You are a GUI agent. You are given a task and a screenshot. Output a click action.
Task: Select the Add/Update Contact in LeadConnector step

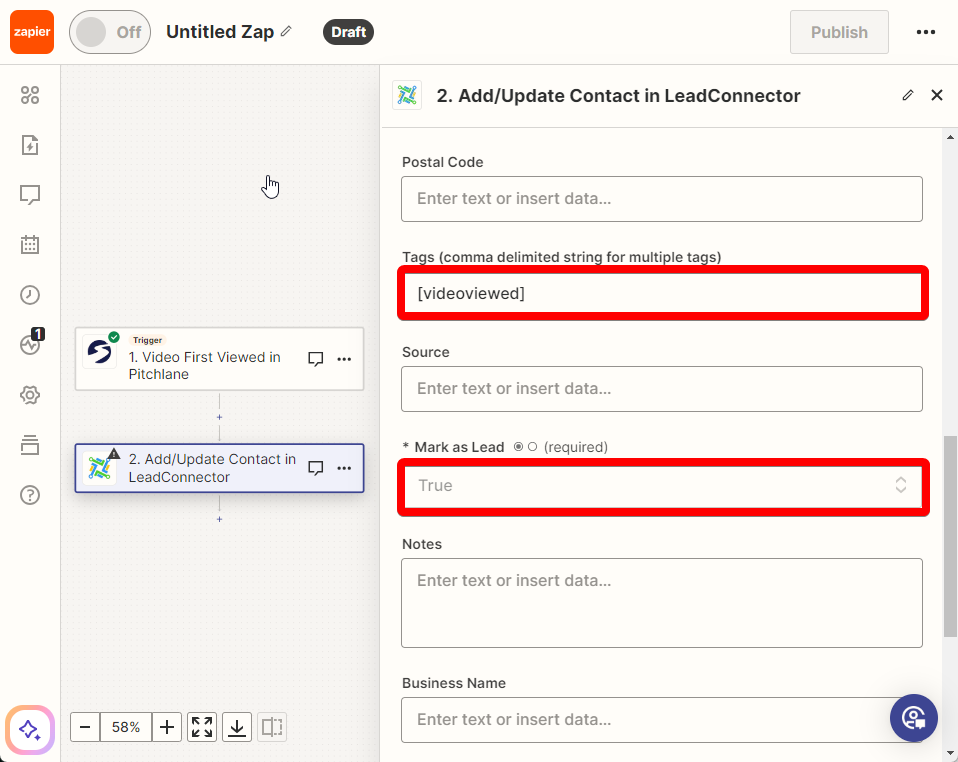[219, 468]
